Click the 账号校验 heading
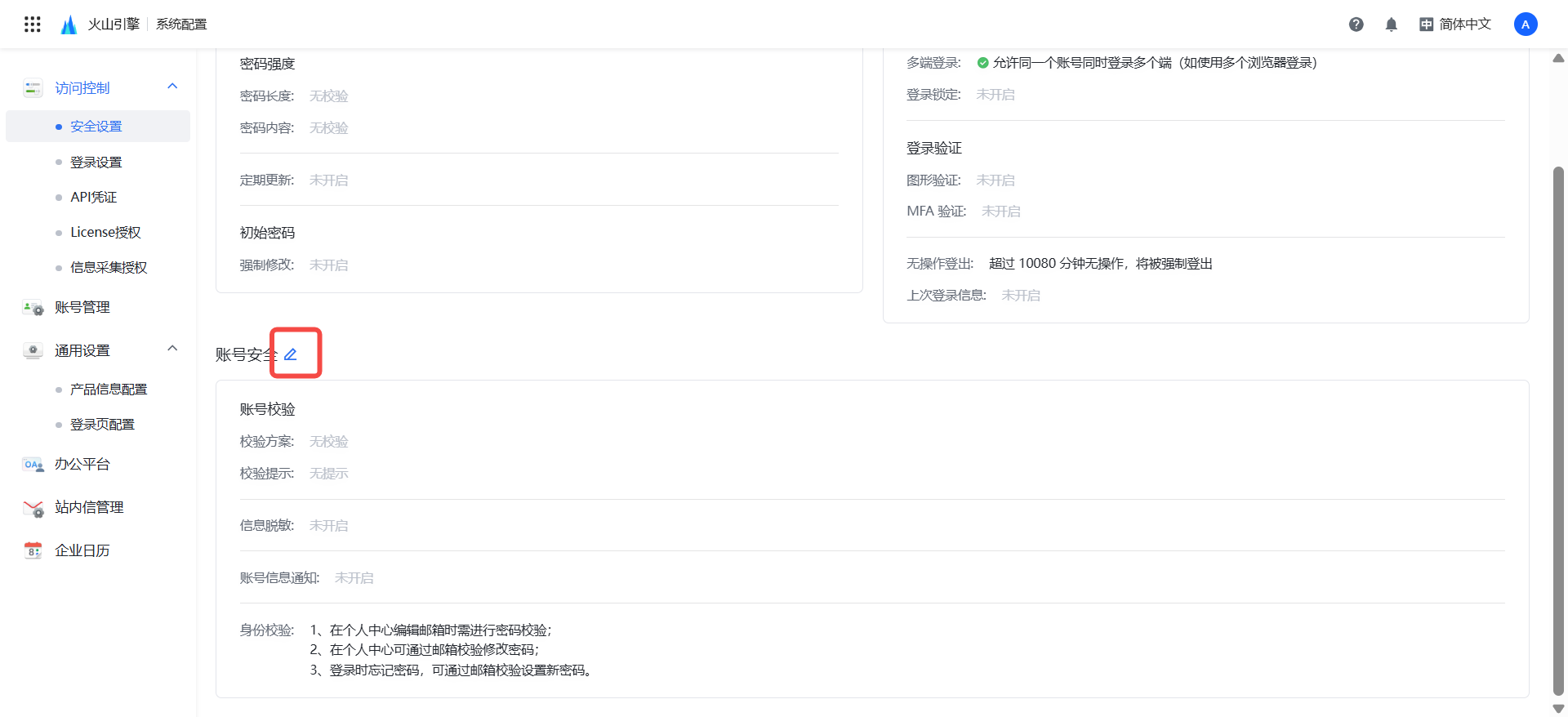Screen dimensions: 1568x717 pyautogui.click(x=267, y=410)
